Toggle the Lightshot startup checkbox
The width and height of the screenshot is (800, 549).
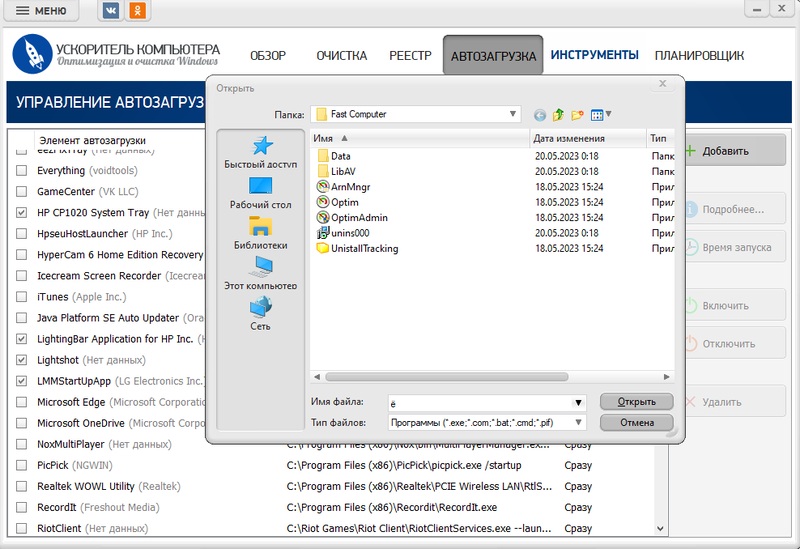[22, 360]
